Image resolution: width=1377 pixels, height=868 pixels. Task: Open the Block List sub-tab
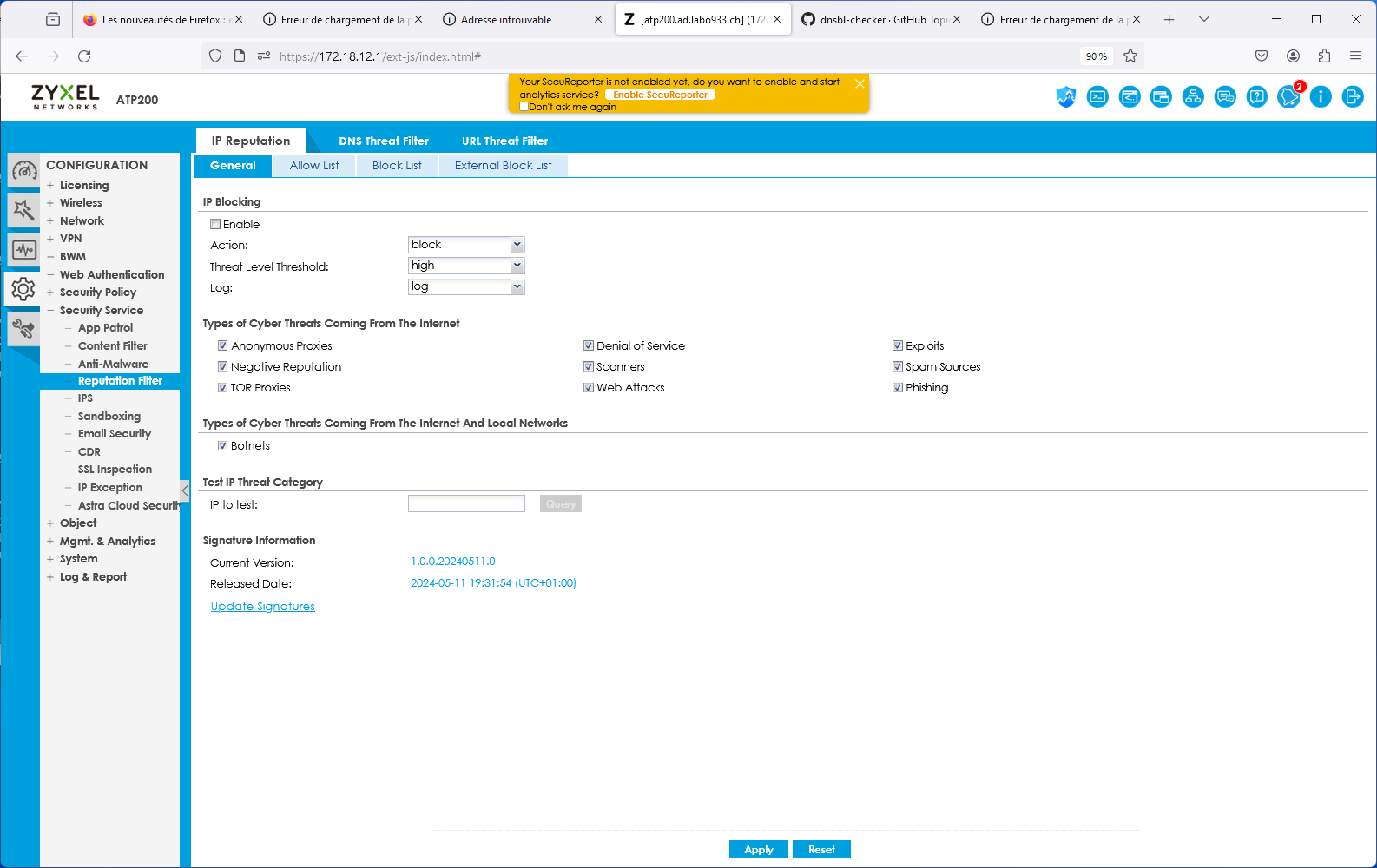397,165
